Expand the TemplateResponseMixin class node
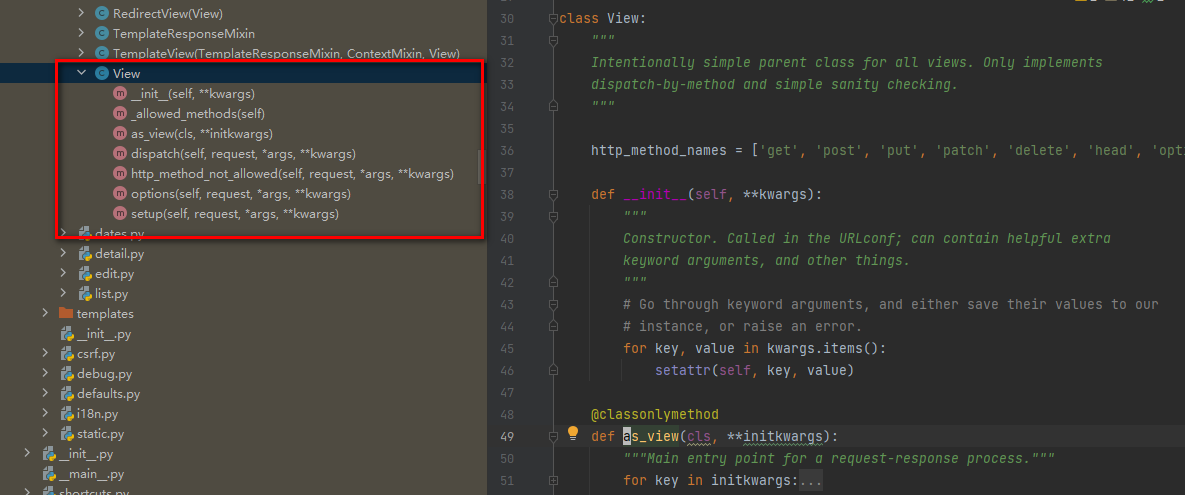Screen dimensions: 1185x495 [x=82, y=33]
